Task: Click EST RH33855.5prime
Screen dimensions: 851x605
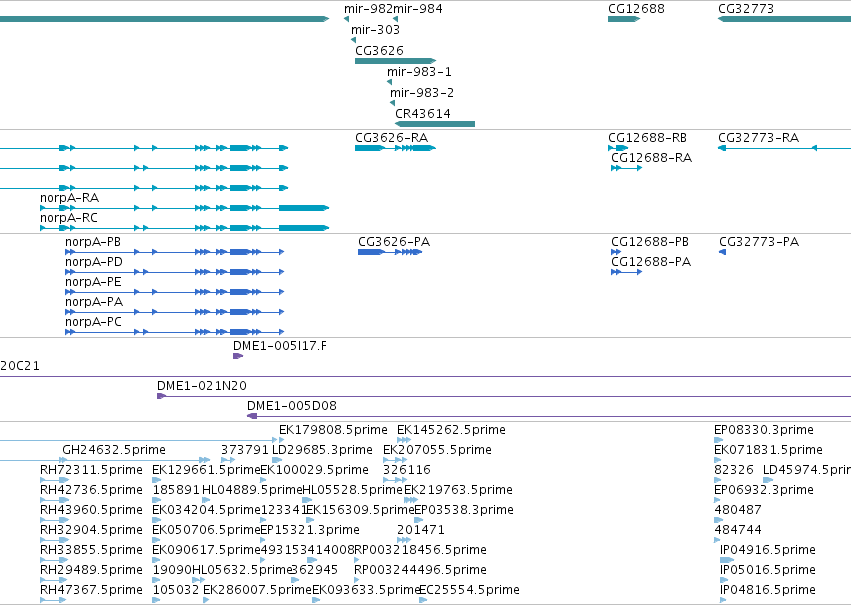Action: tap(91, 551)
